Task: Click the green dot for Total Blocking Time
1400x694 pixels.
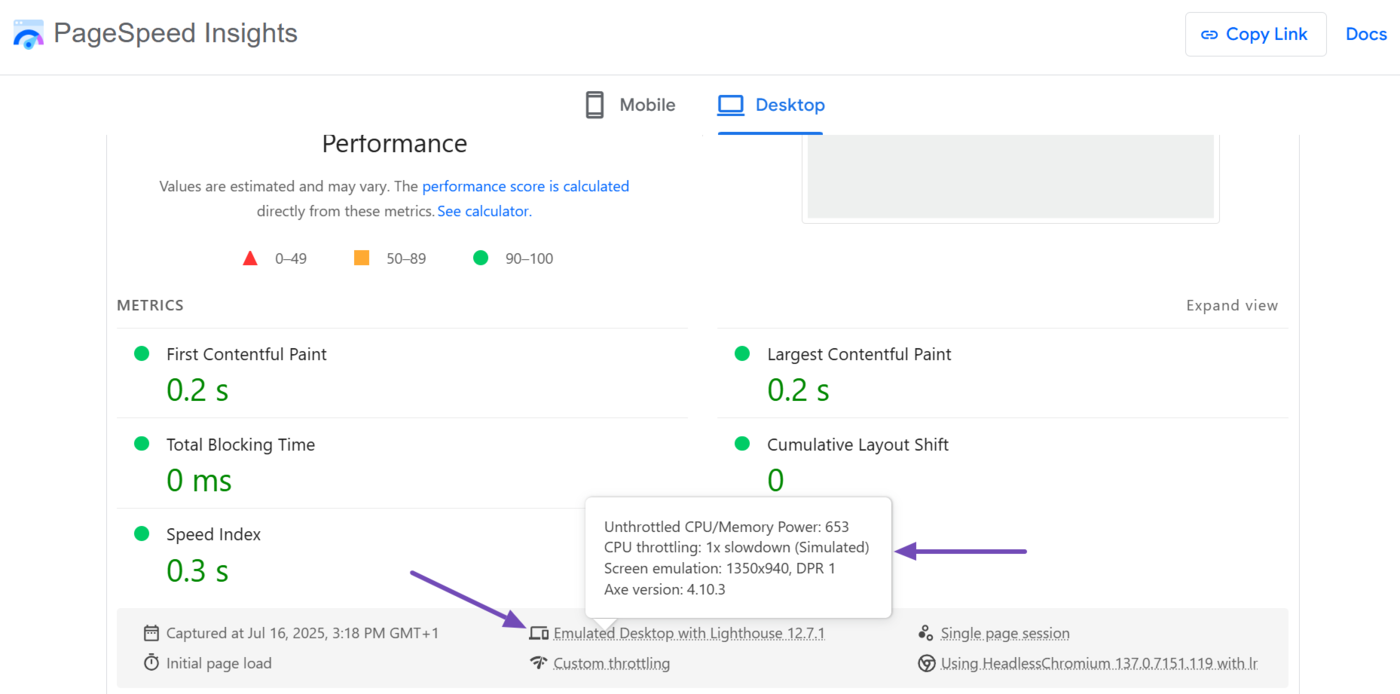Action: click(x=142, y=443)
